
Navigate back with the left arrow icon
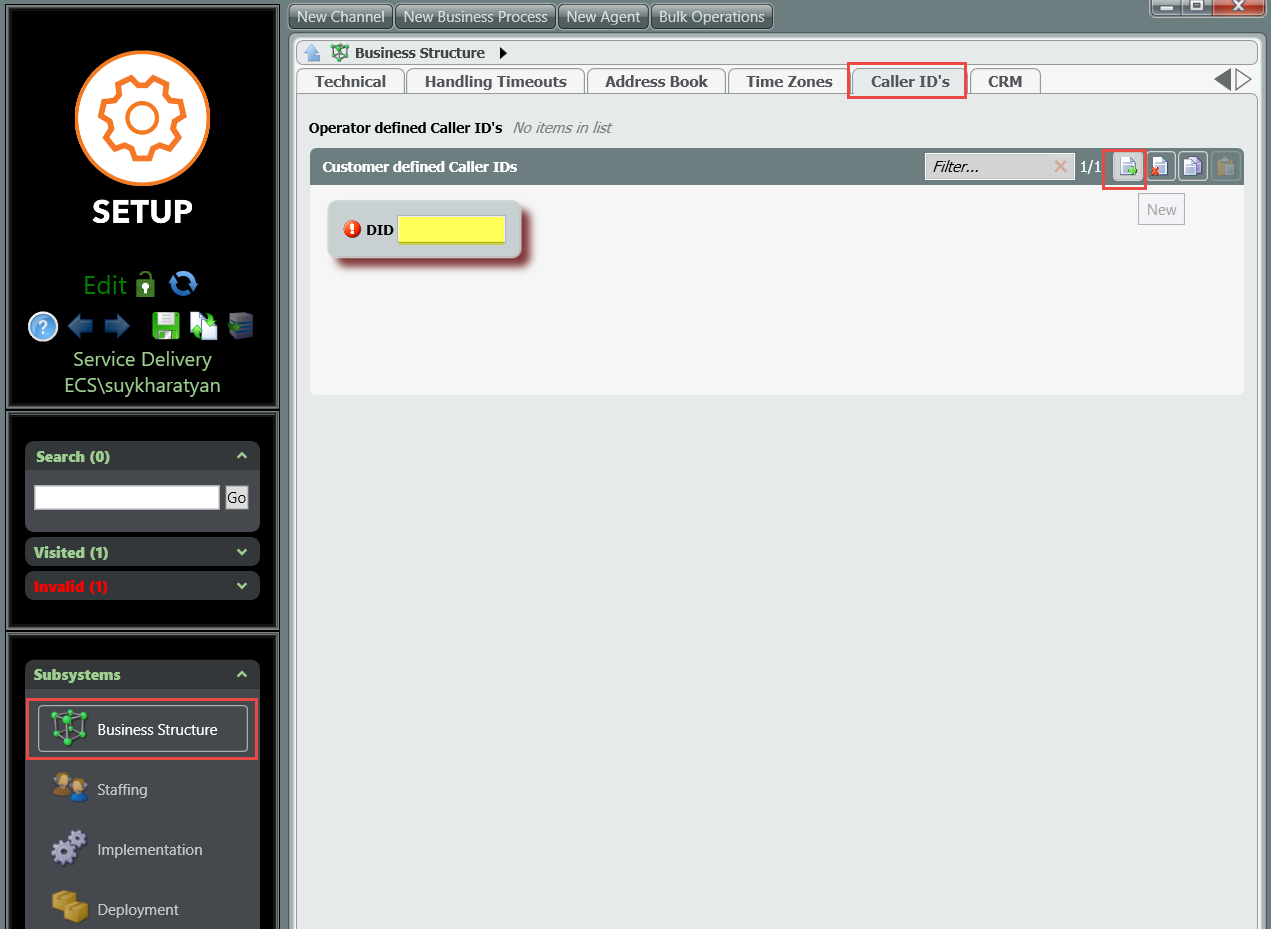coord(81,326)
